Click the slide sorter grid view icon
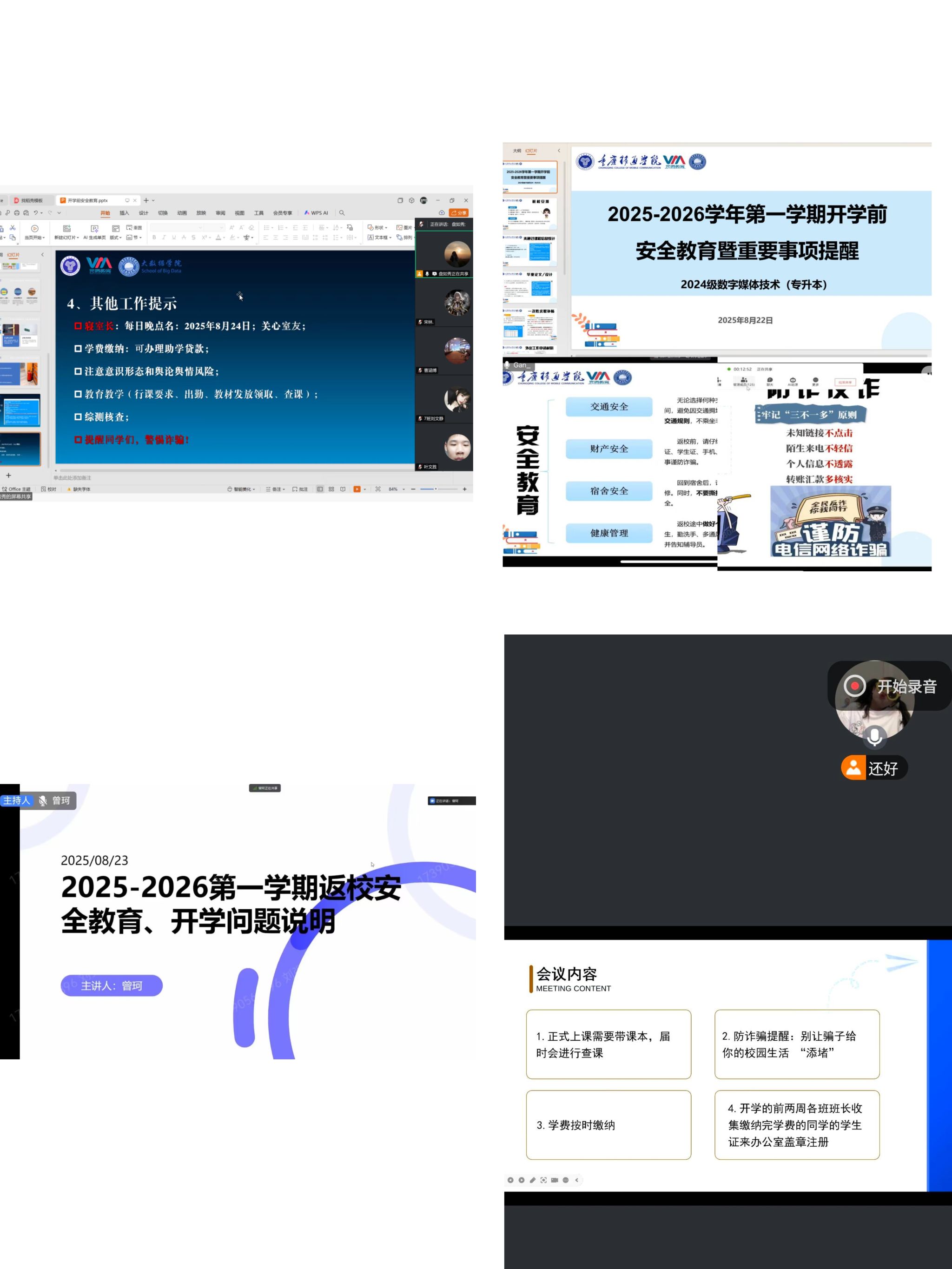 pyautogui.click(x=331, y=489)
